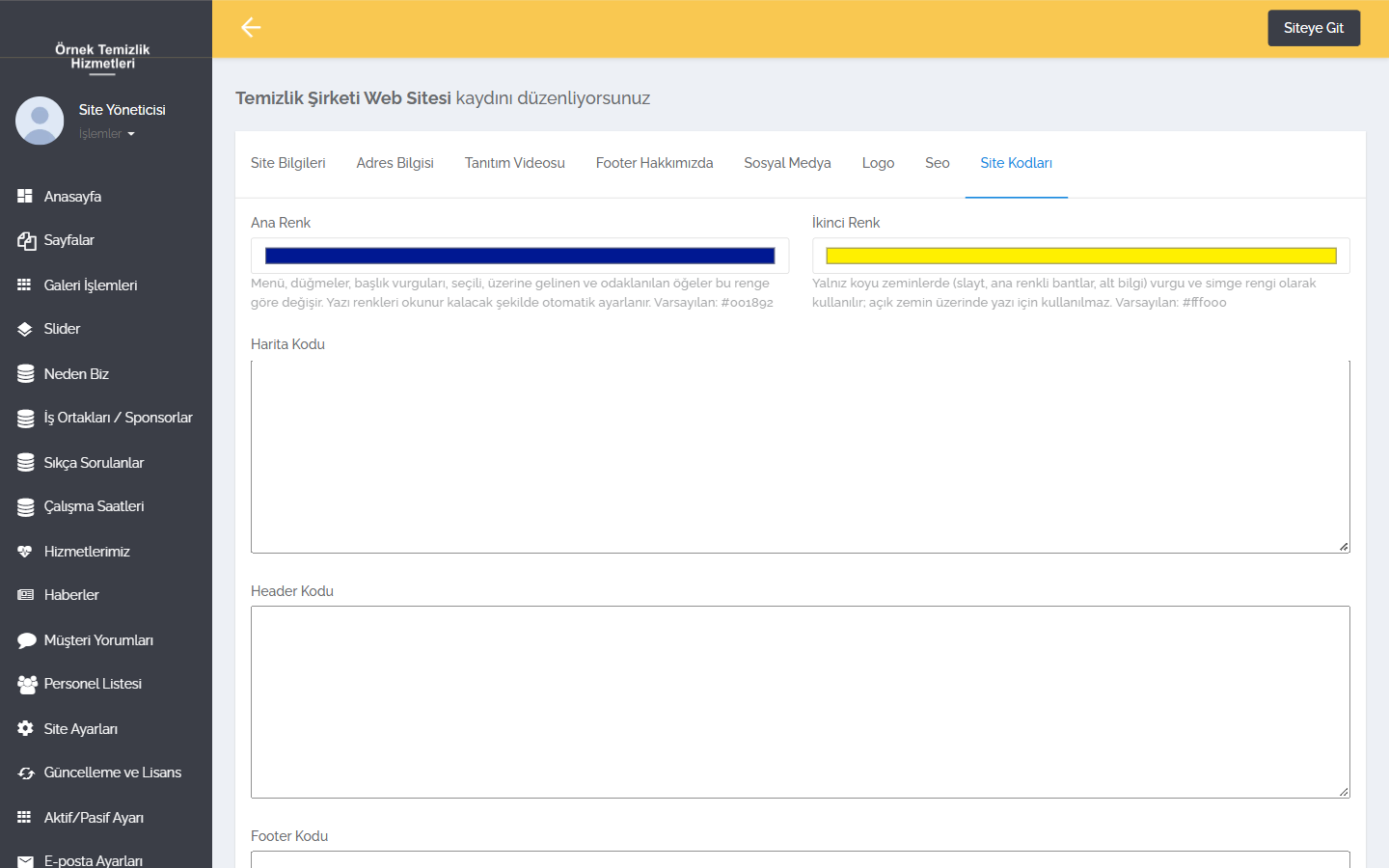Click the Slider layers icon
Viewport: 1389px width, 868px height.
[25, 329]
